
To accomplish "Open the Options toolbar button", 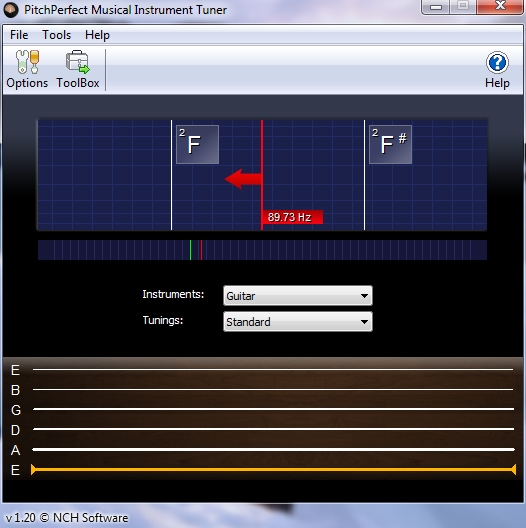I will (27, 69).
